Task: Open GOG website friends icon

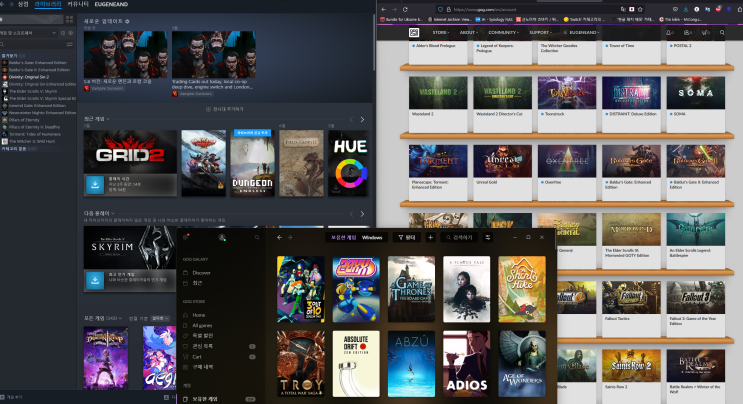Action: [x=688, y=33]
